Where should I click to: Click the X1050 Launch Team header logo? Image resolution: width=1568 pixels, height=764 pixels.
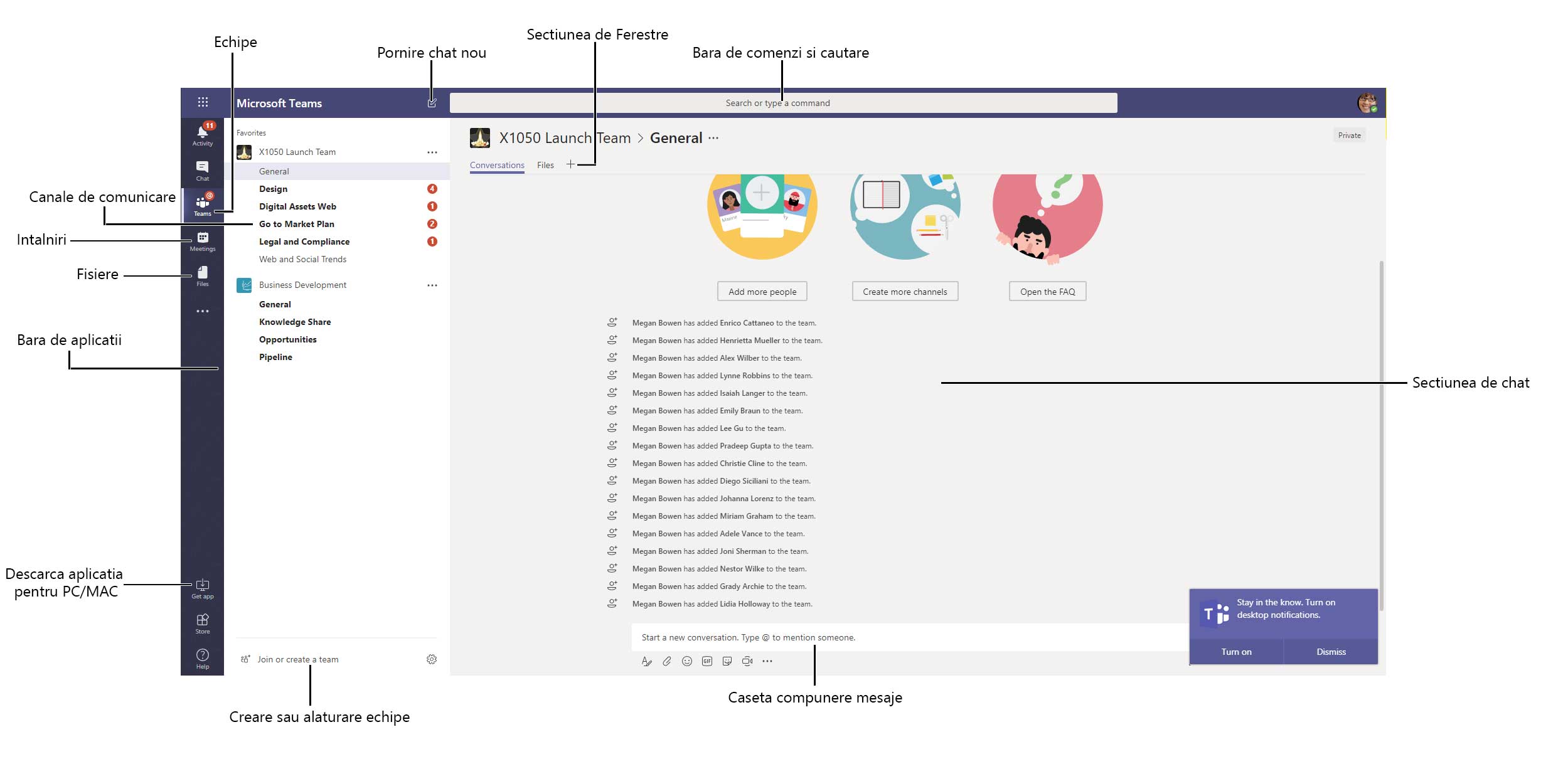(480, 137)
